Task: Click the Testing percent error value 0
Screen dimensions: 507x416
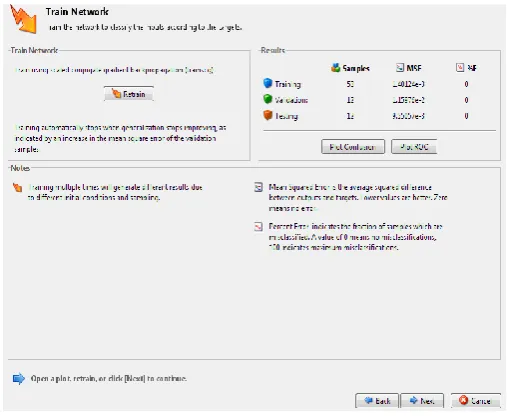Action: pos(466,116)
